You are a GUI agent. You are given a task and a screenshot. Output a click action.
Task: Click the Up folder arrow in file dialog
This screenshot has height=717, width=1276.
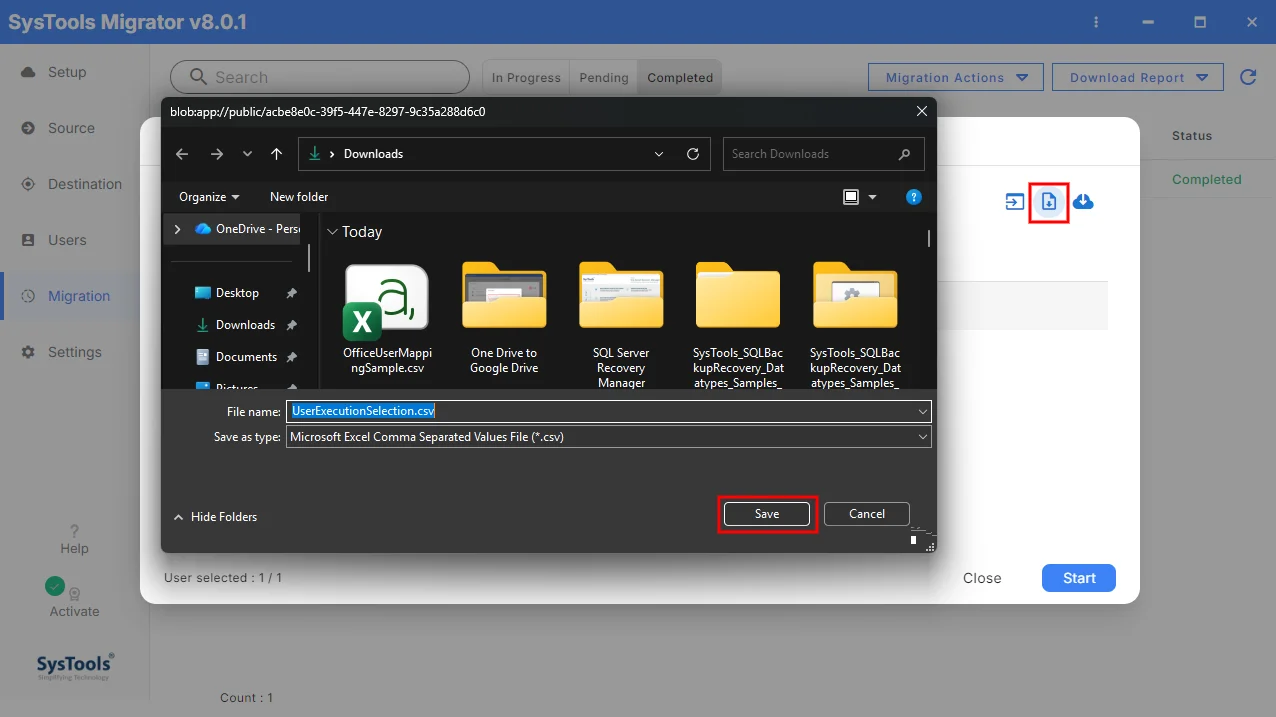277,154
